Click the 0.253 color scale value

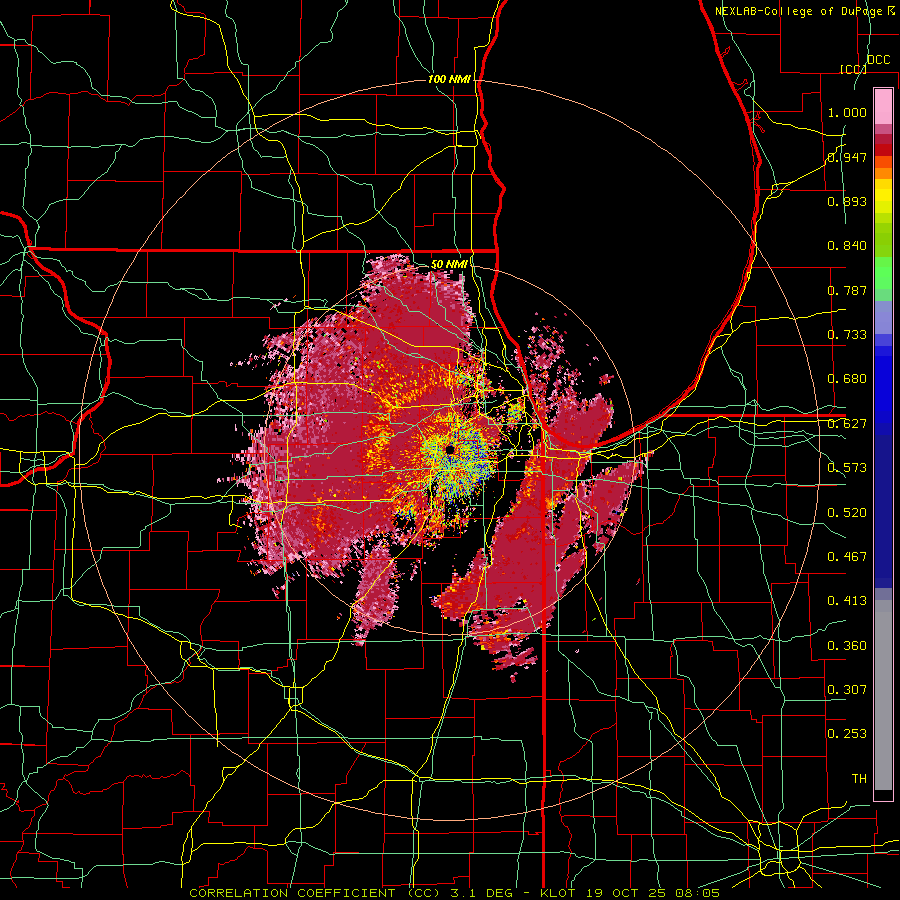click(847, 734)
